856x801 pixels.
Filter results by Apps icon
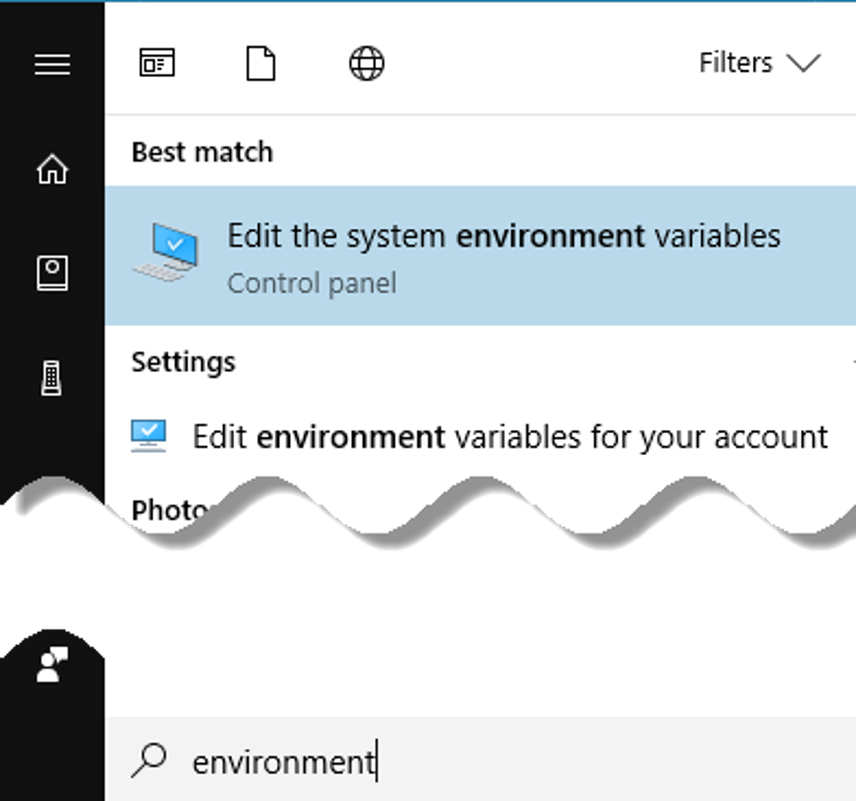[156, 64]
